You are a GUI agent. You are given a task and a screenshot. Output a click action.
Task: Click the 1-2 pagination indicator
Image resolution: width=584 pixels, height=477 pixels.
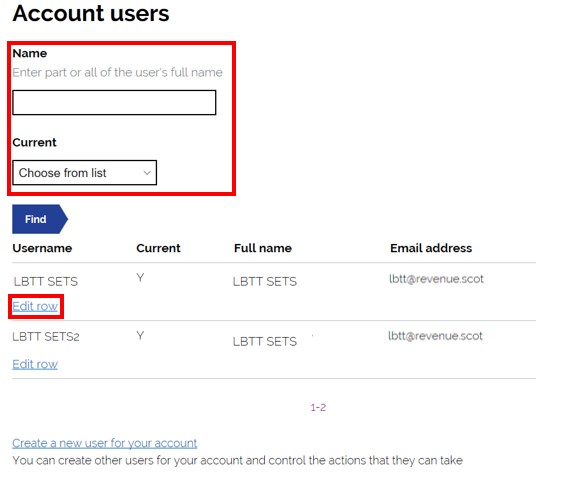318,407
